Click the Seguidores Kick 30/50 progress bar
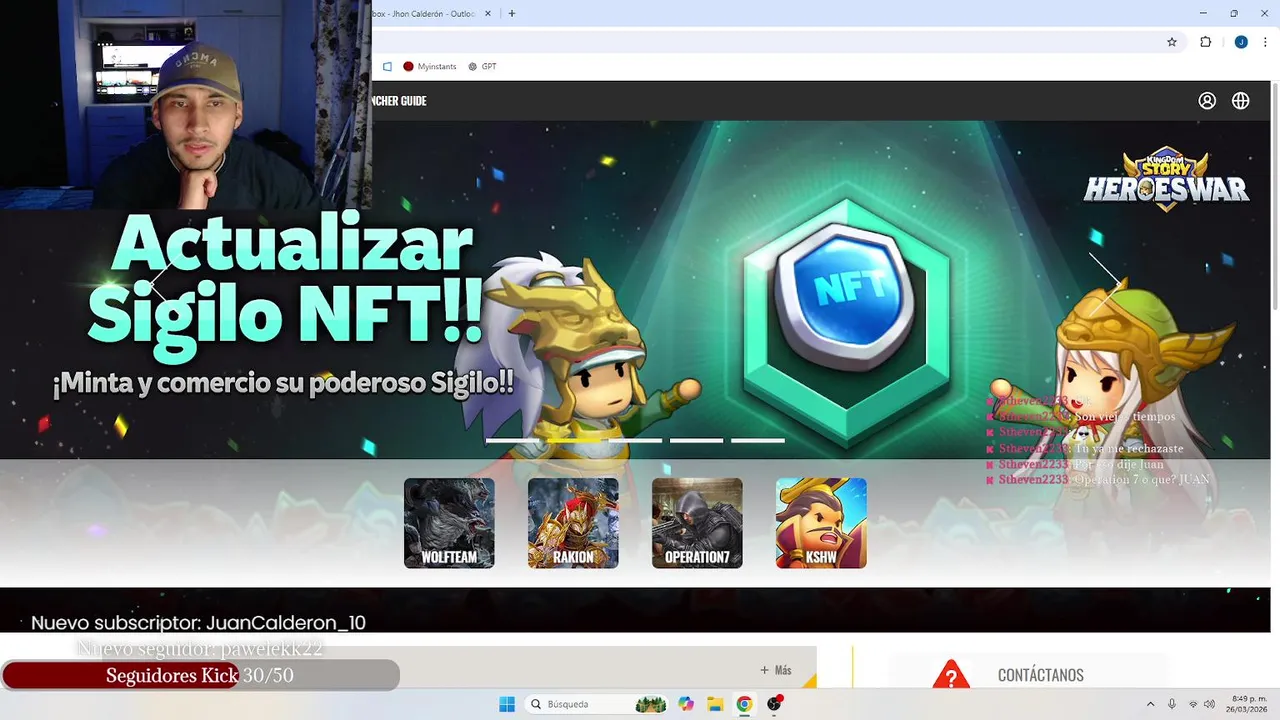This screenshot has width=1280, height=720. pos(200,676)
